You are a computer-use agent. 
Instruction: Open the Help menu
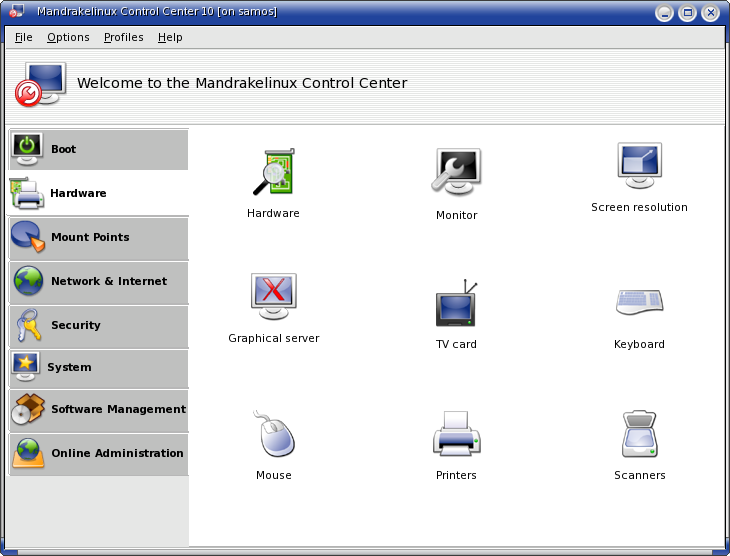(x=170, y=37)
